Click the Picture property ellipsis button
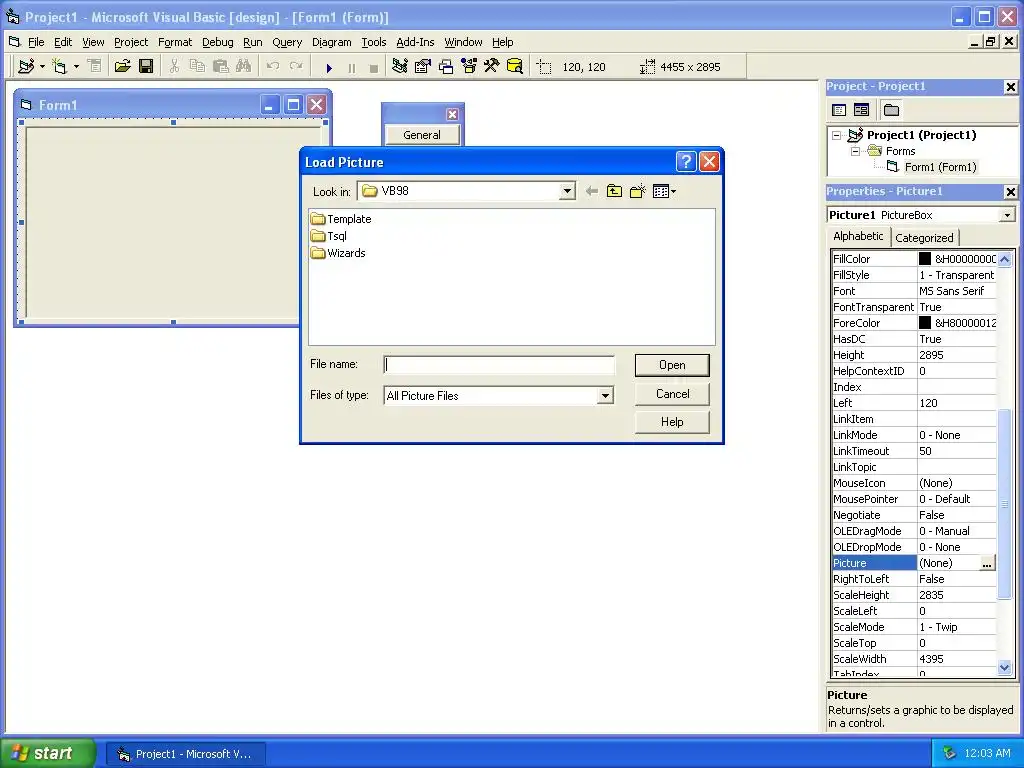The image size is (1024, 768). pyautogui.click(x=987, y=563)
